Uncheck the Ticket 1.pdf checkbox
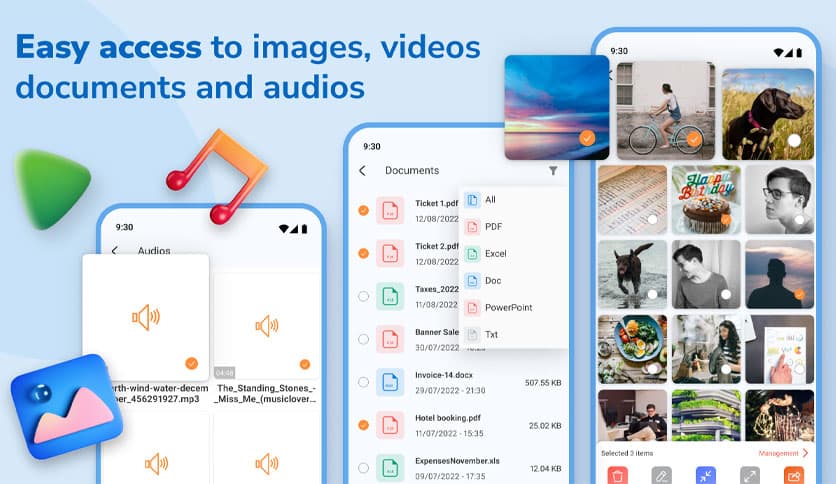This screenshot has width=836, height=484. pos(363,210)
